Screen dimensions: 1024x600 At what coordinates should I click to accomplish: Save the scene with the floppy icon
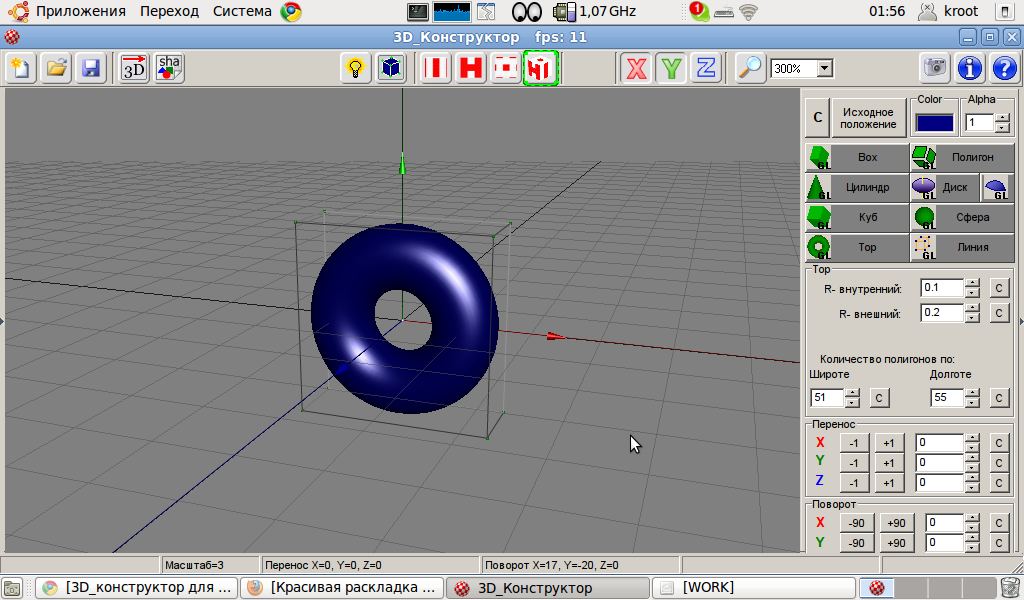tap(91, 68)
